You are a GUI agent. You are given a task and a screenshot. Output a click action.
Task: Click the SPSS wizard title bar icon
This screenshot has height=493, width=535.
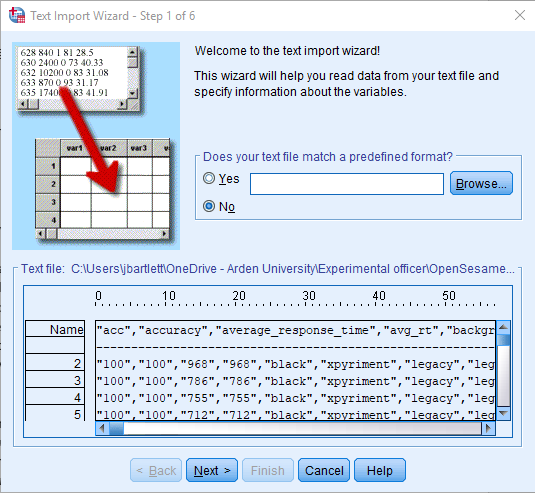(17, 15)
